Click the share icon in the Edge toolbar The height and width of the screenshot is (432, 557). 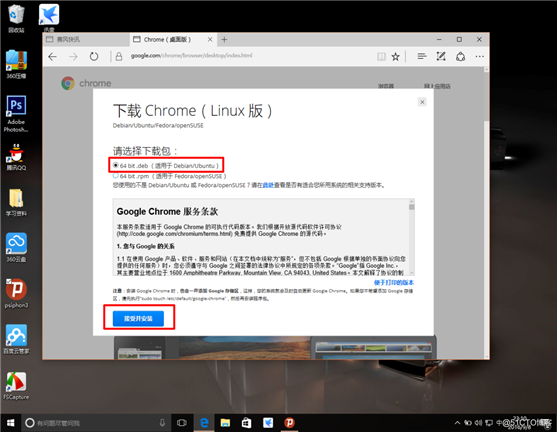click(460, 56)
